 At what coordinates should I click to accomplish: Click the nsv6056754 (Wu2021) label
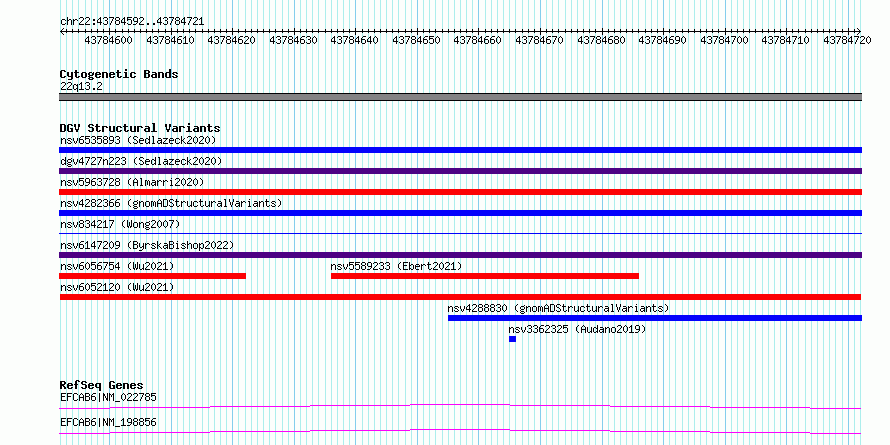pos(117,266)
